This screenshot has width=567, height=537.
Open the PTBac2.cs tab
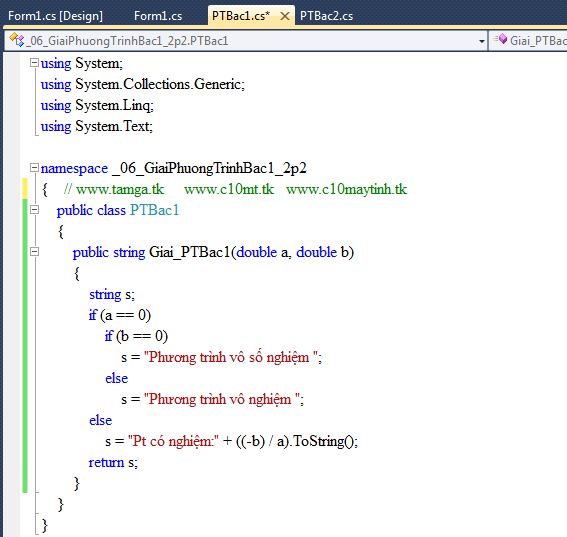click(x=326, y=16)
